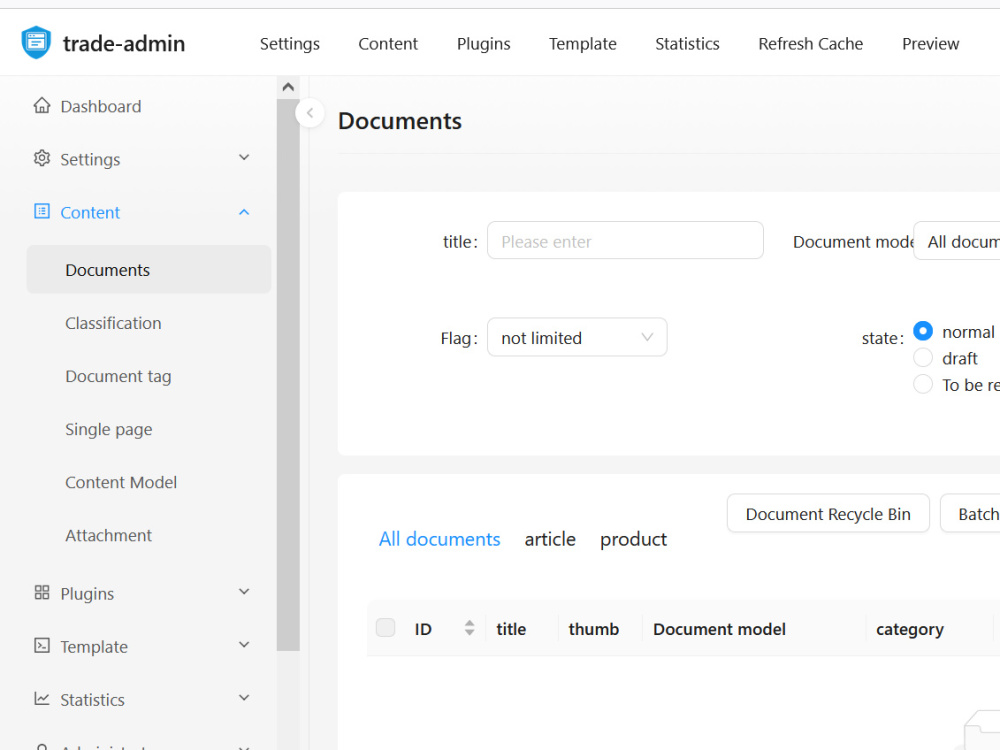Image resolution: width=1000 pixels, height=750 pixels.
Task: Click the sidebar vertical scrollbar thumb
Action: (x=288, y=374)
